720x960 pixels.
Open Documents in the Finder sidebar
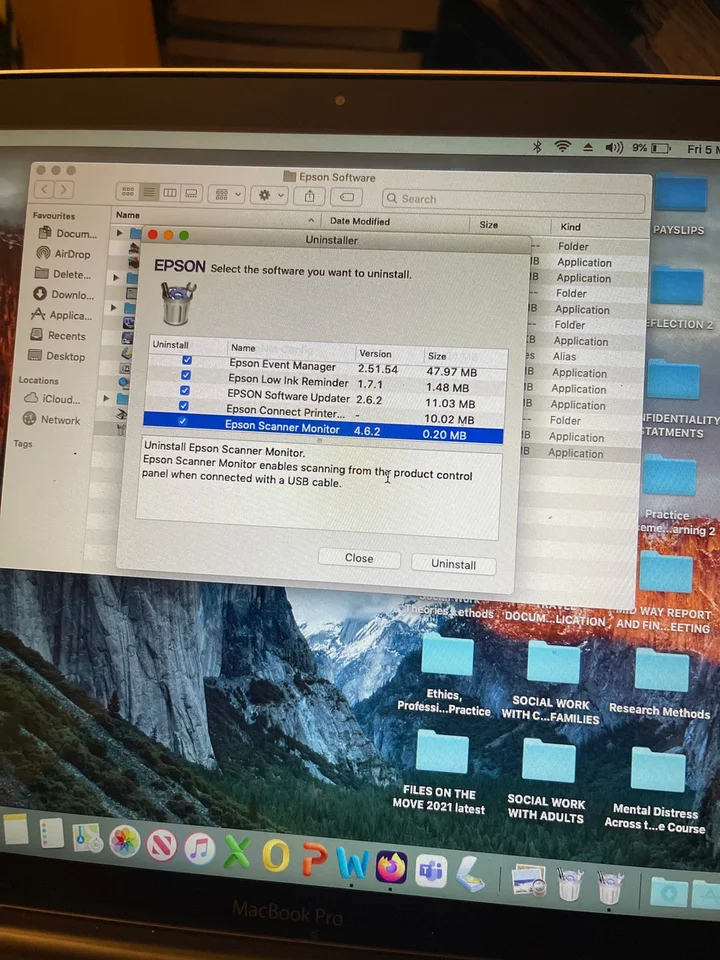click(x=67, y=233)
